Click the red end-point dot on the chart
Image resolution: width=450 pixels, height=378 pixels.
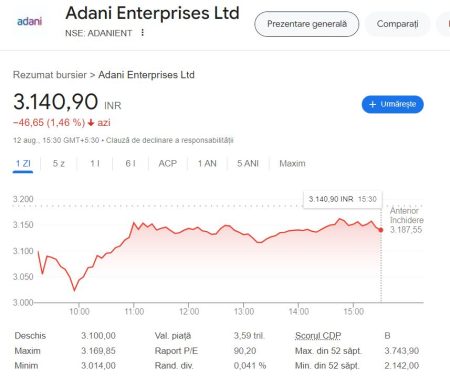[x=381, y=230]
